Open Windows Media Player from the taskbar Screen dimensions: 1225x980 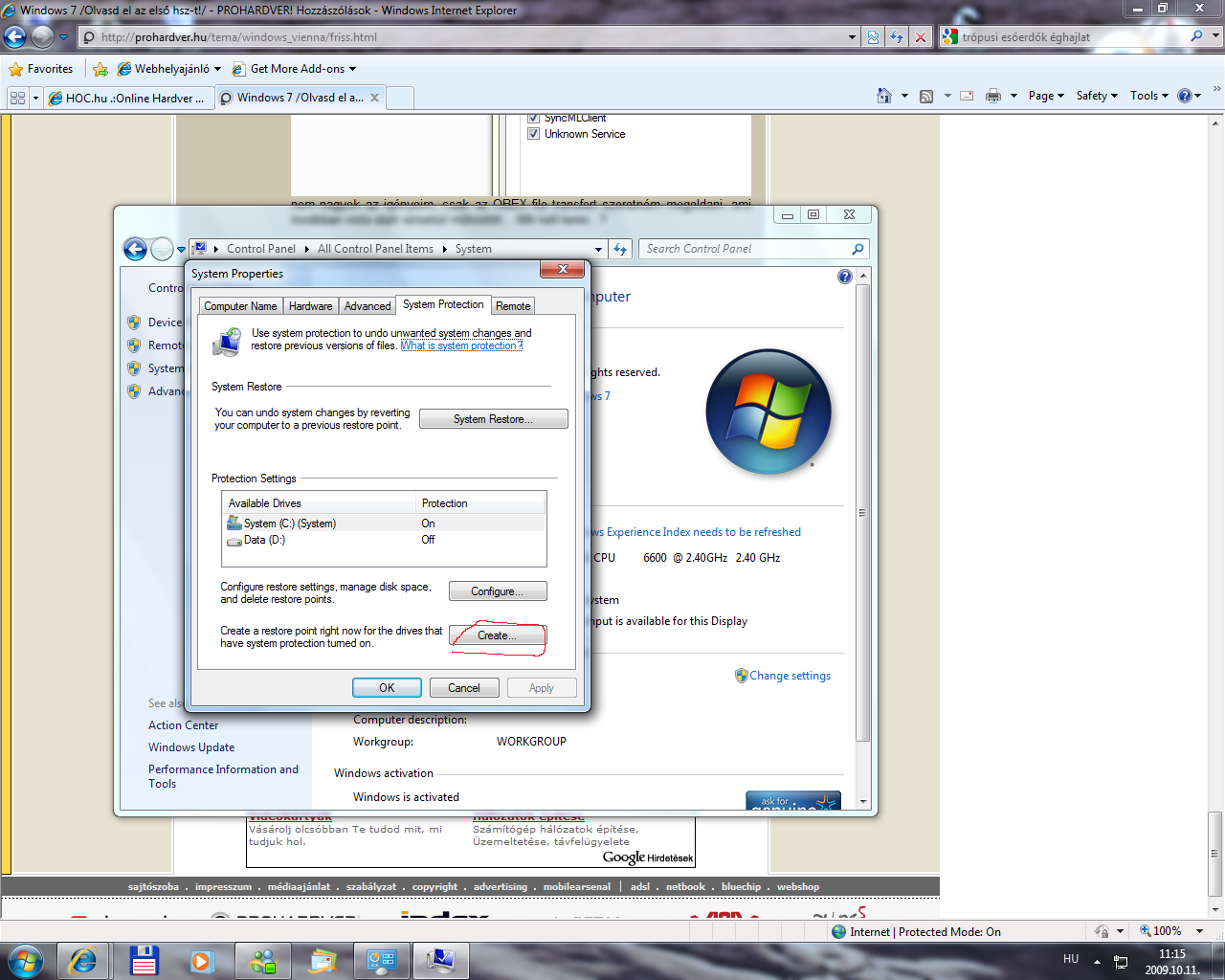tap(201, 961)
